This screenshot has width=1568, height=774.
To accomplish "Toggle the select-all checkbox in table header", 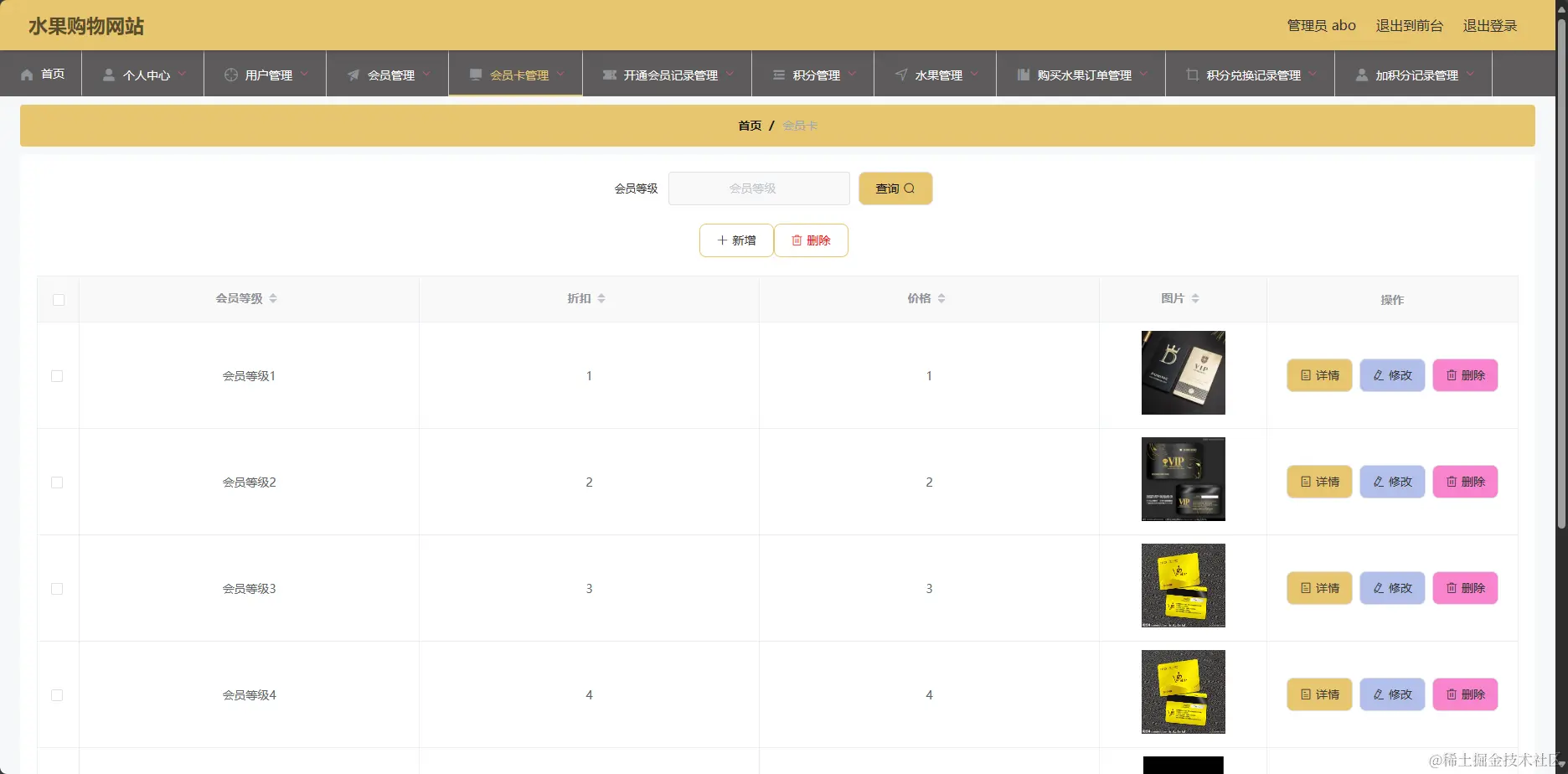I will coord(59,300).
